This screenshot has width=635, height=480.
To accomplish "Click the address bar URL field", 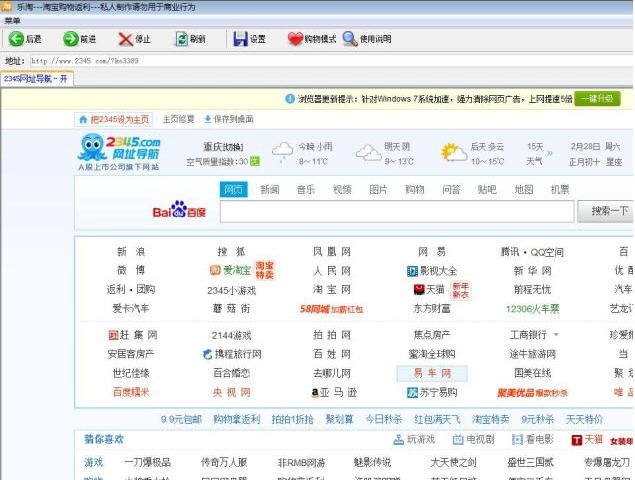I will [x=332, y=61].
